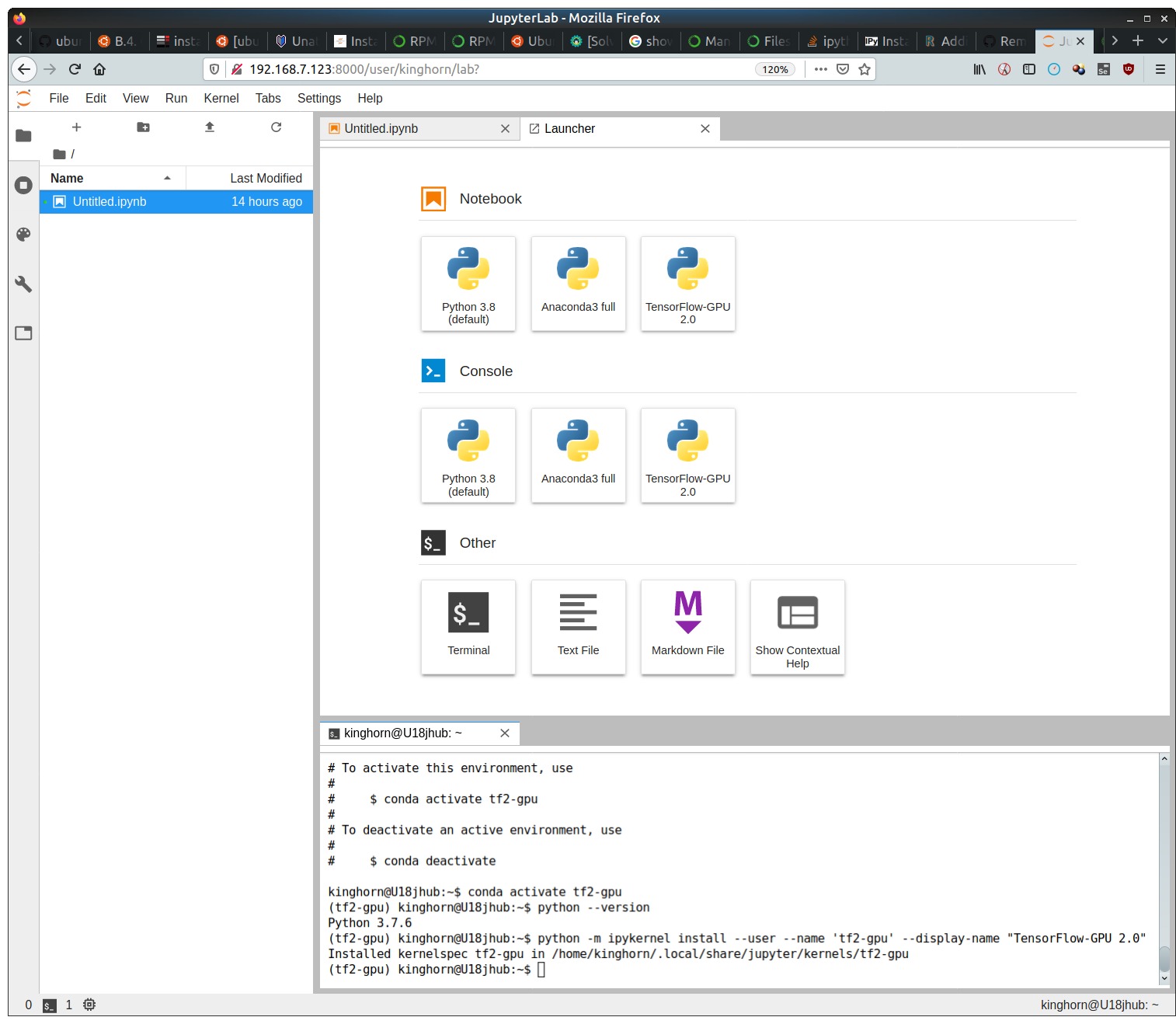Open the Kernel menu
The image size is (1176, 1024).
[221, 98]
